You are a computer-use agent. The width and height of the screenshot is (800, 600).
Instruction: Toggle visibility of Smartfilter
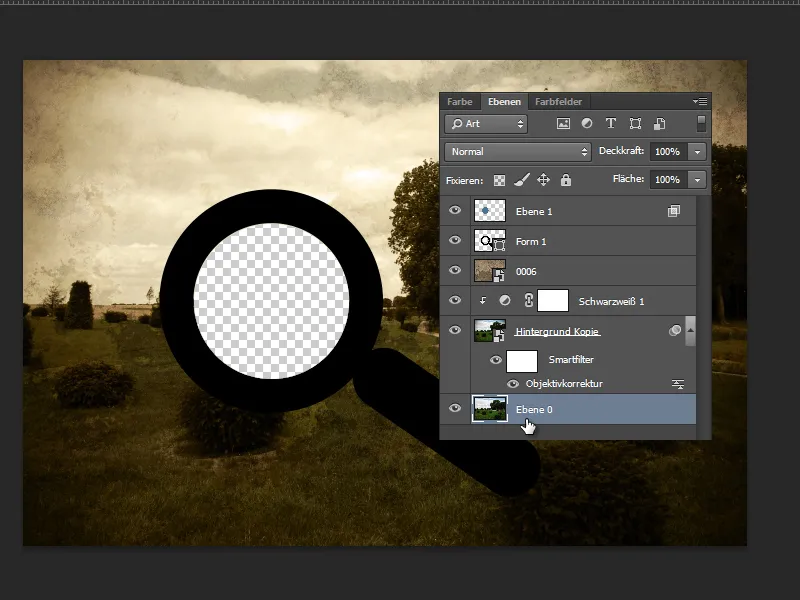pyautogui.click(x=495, y=360)
